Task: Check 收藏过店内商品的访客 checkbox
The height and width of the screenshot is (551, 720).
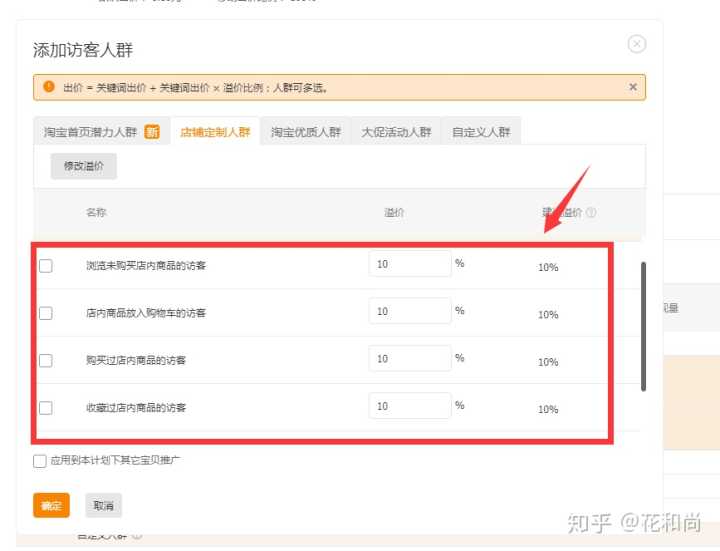Action: 45,408
